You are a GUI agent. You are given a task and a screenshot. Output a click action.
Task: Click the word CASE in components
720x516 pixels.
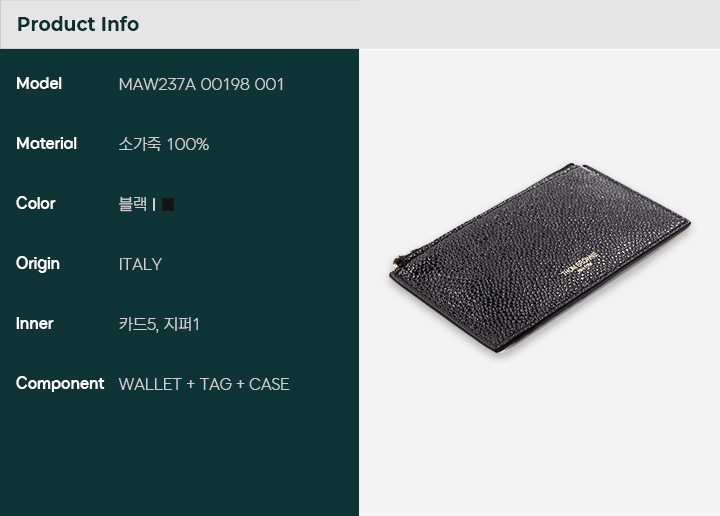[x=269, y=384]
